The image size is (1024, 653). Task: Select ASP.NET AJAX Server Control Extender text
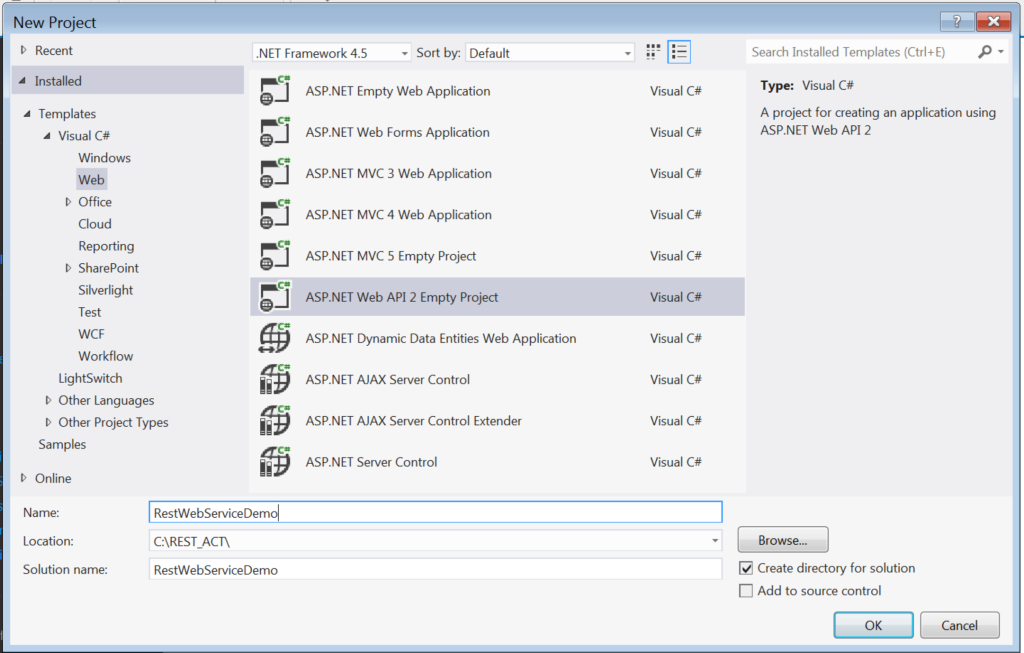coord(413,421)
